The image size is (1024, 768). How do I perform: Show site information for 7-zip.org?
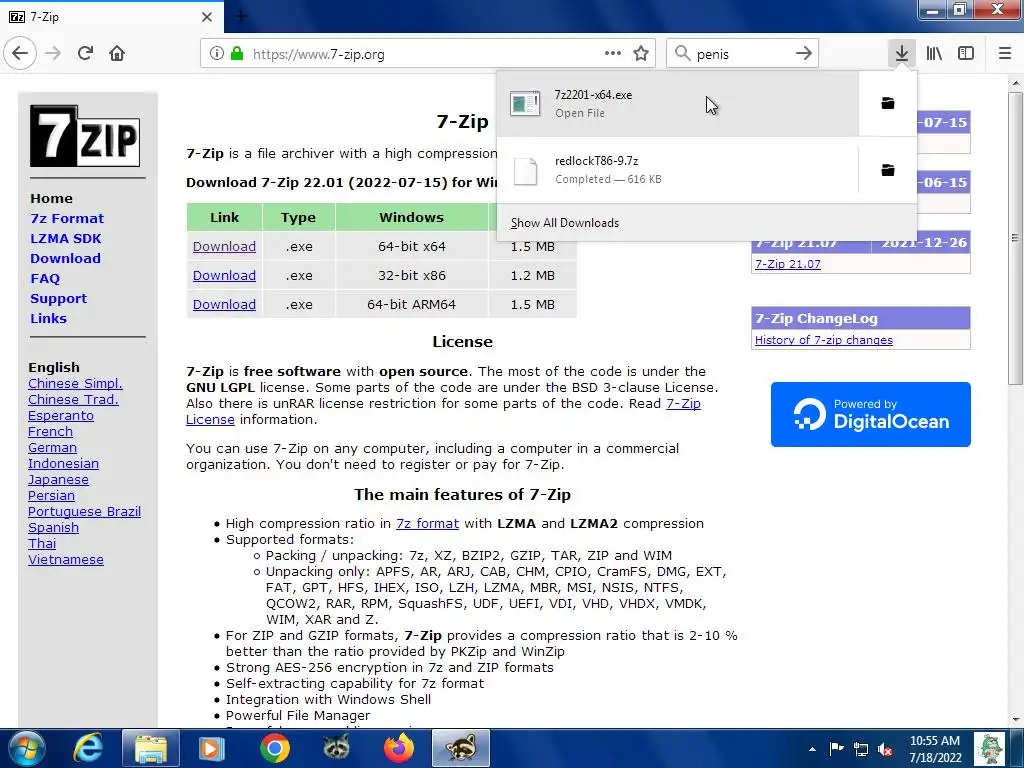217,54
